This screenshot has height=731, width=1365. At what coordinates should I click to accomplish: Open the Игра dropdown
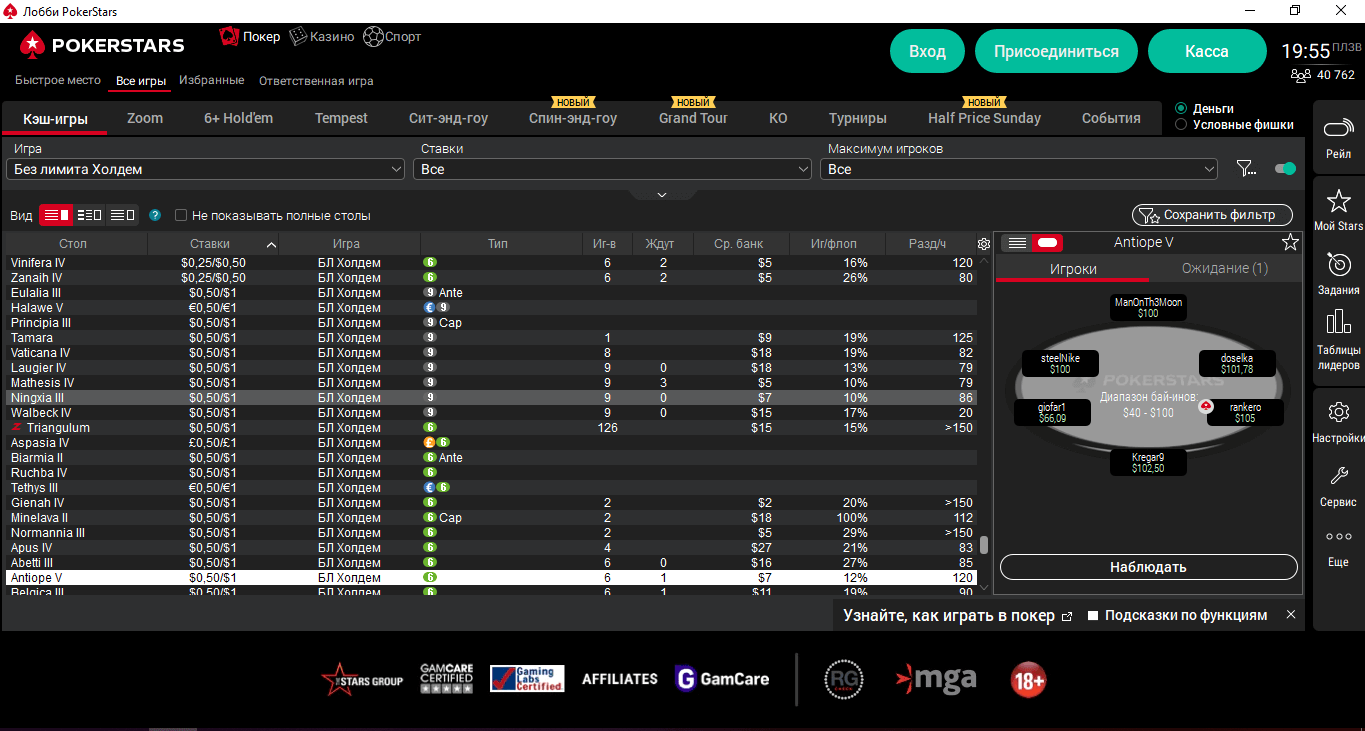[206, 170]
